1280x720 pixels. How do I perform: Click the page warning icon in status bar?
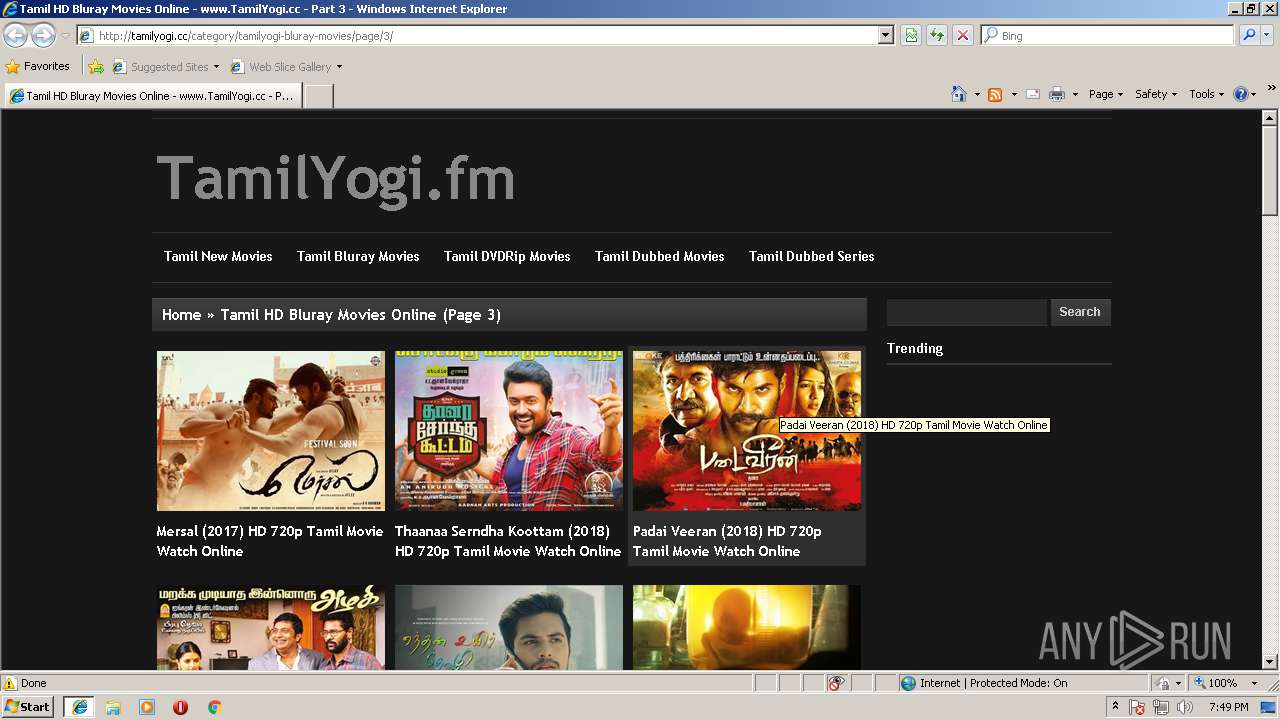pyautogui.click(x=10, y=683)
